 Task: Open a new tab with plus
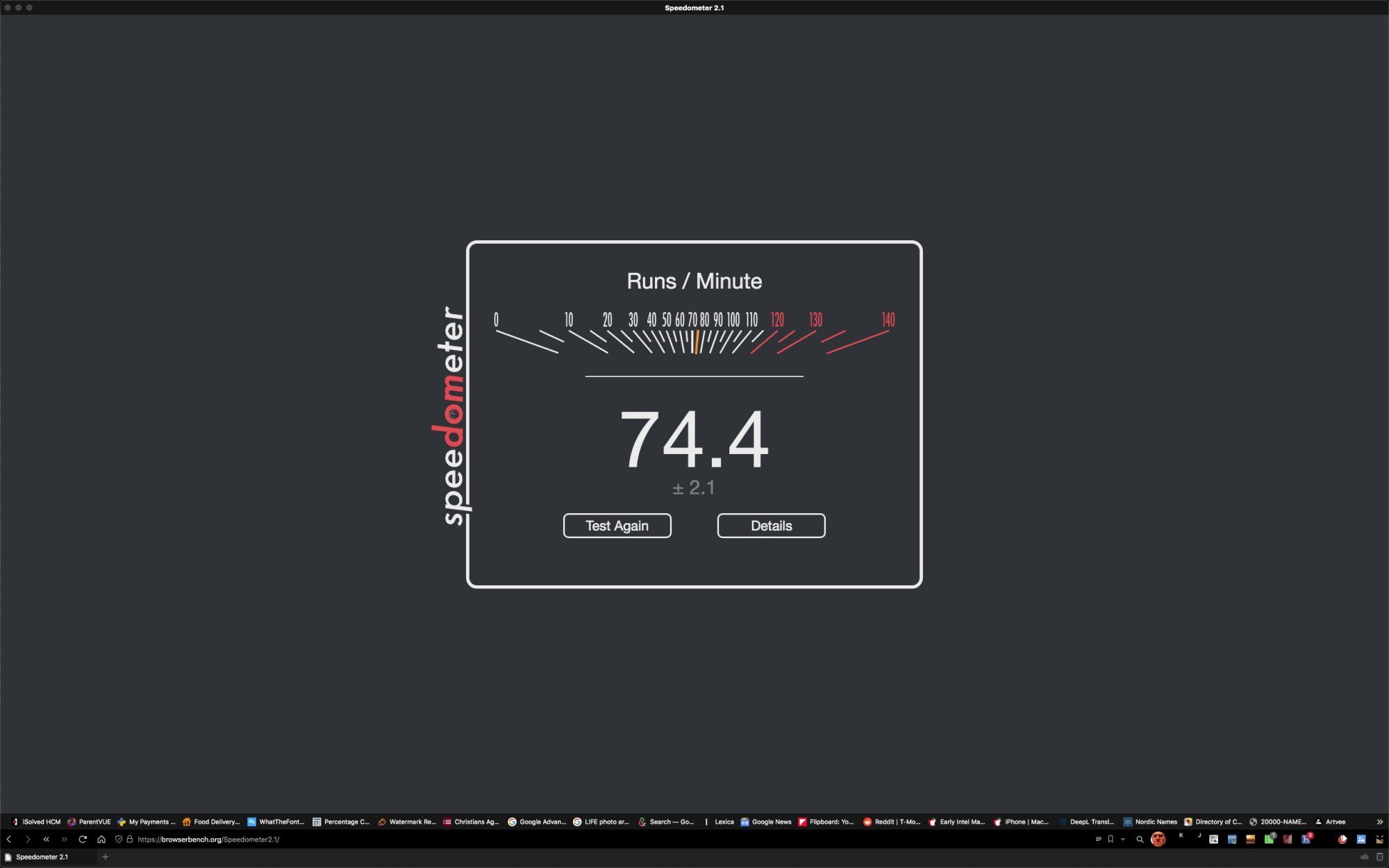[x=106, y=857]
